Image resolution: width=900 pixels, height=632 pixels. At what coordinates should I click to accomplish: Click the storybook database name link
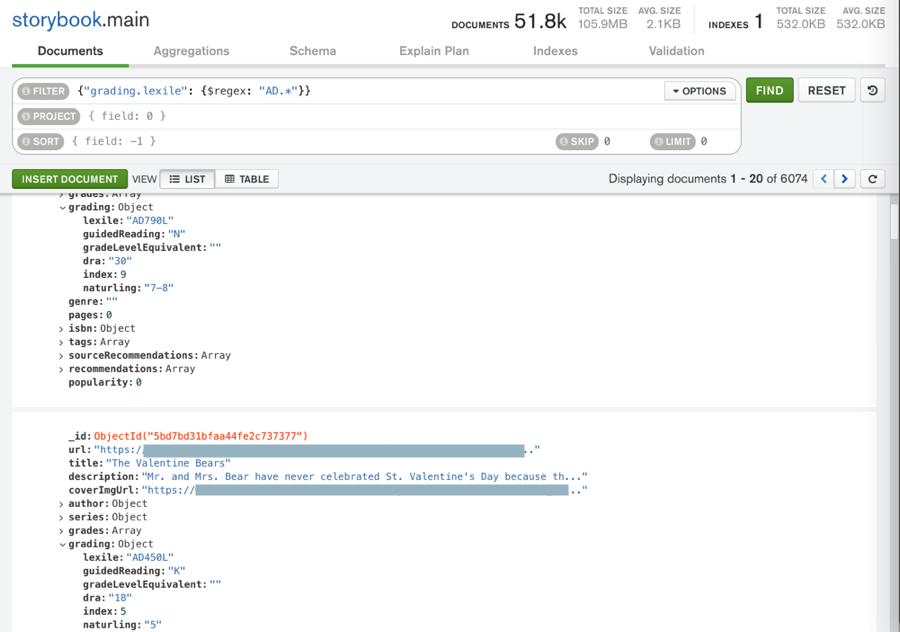57,20
